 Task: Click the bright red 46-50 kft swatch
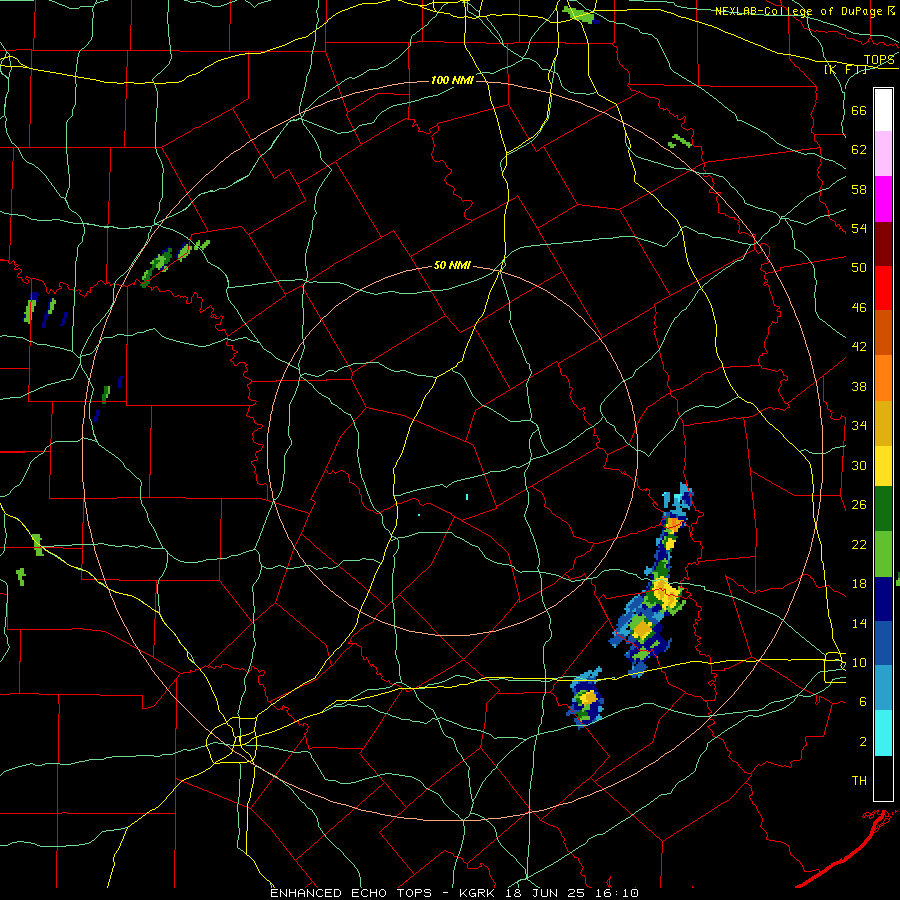tap(883, 288)
